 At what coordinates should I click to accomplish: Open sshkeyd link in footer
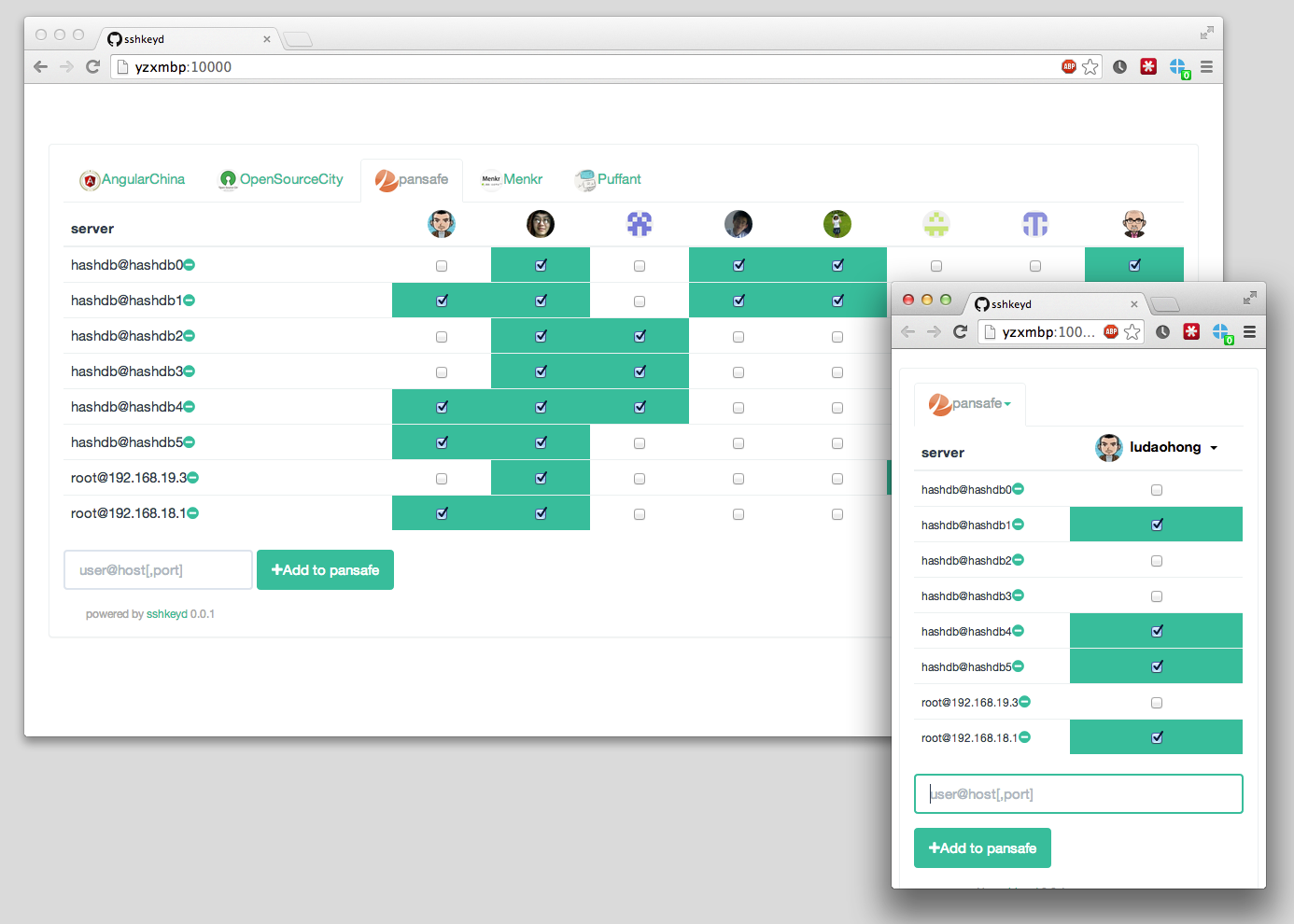tap(167, 614)
